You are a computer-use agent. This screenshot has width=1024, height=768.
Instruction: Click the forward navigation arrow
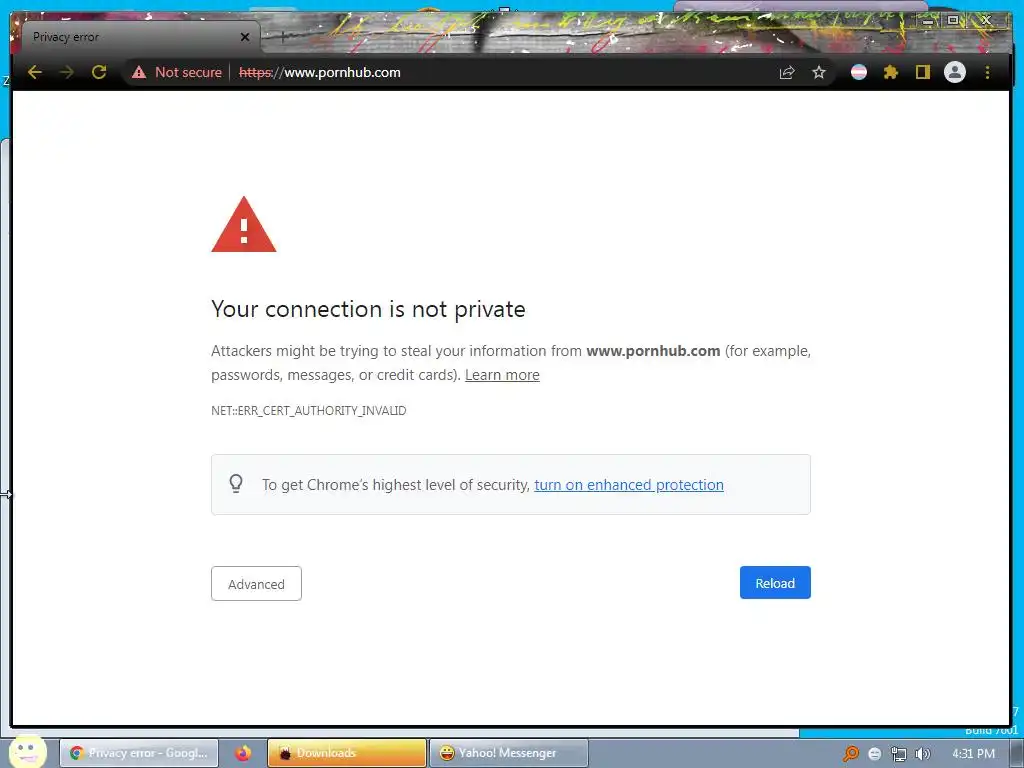tap(67, 72)
